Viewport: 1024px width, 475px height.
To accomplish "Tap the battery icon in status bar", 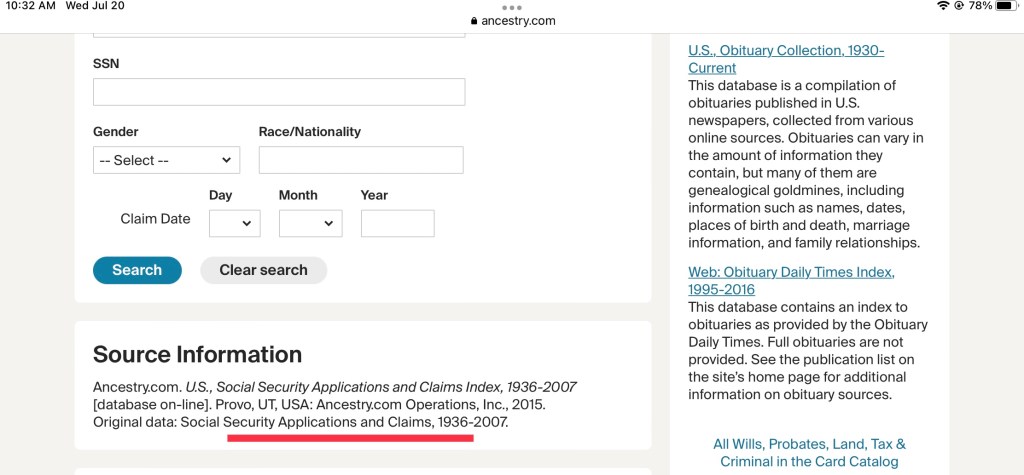I will [x=1005, y=6].
